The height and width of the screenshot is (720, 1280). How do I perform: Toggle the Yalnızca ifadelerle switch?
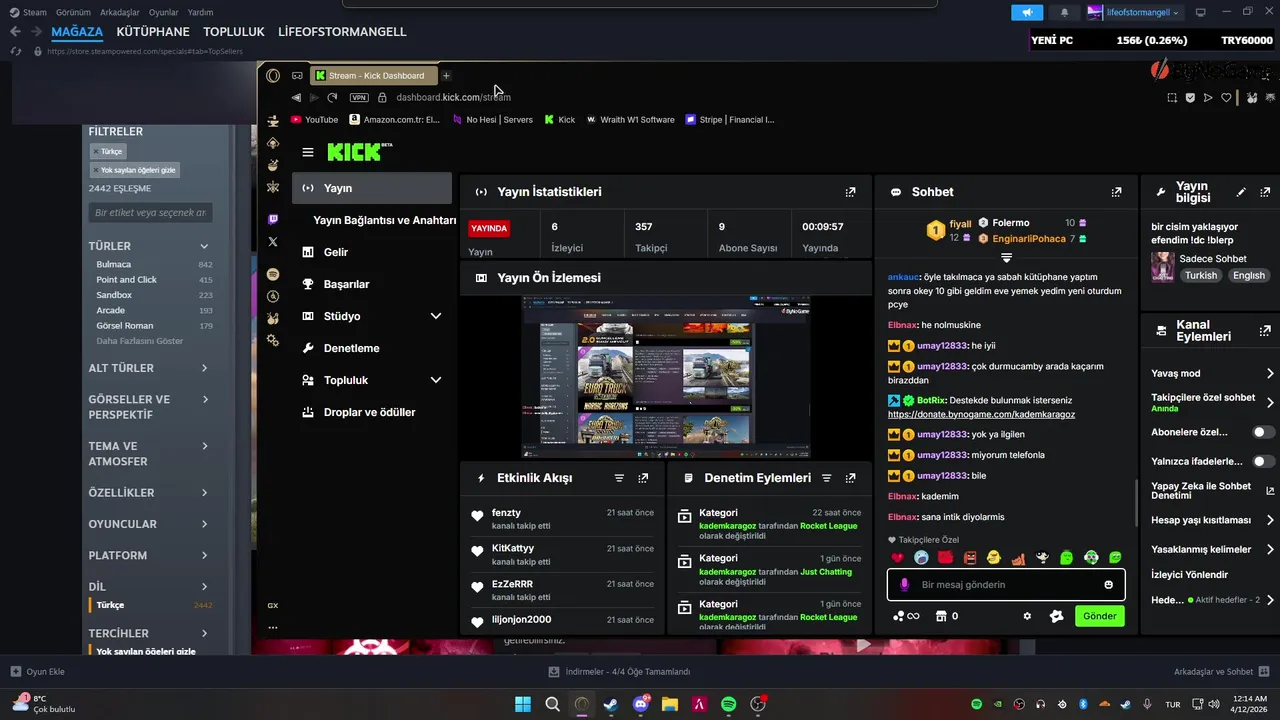pyautogui.click(x=1264, y=461)
